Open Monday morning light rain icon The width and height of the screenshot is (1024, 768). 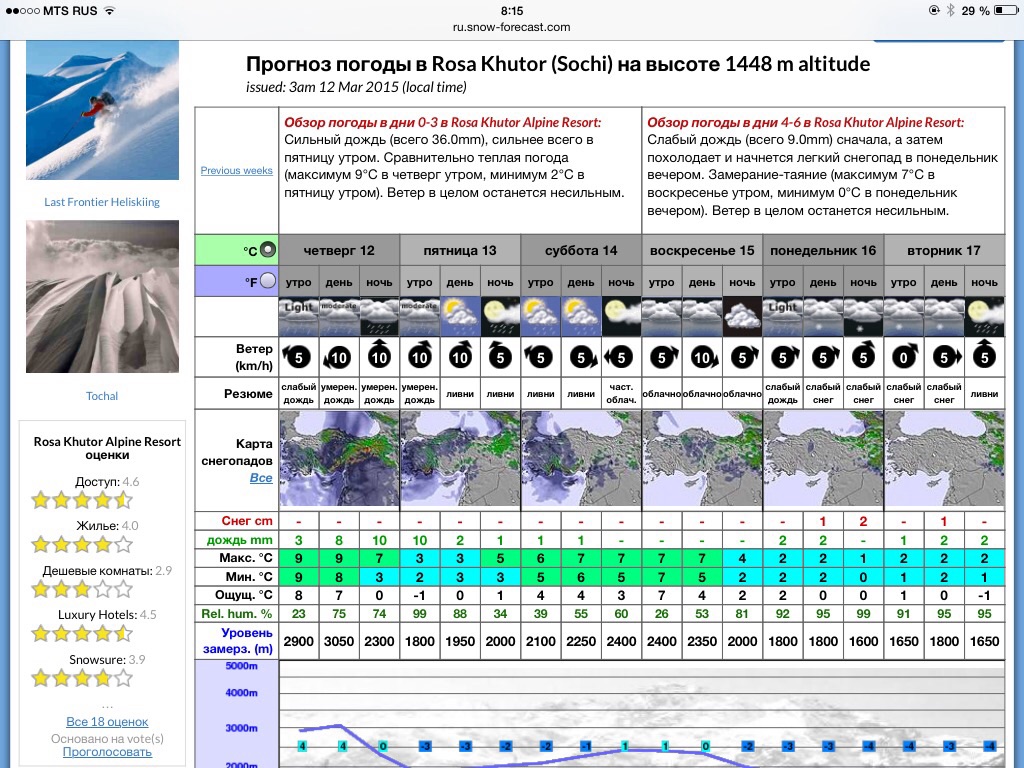[x=782, y=317]
